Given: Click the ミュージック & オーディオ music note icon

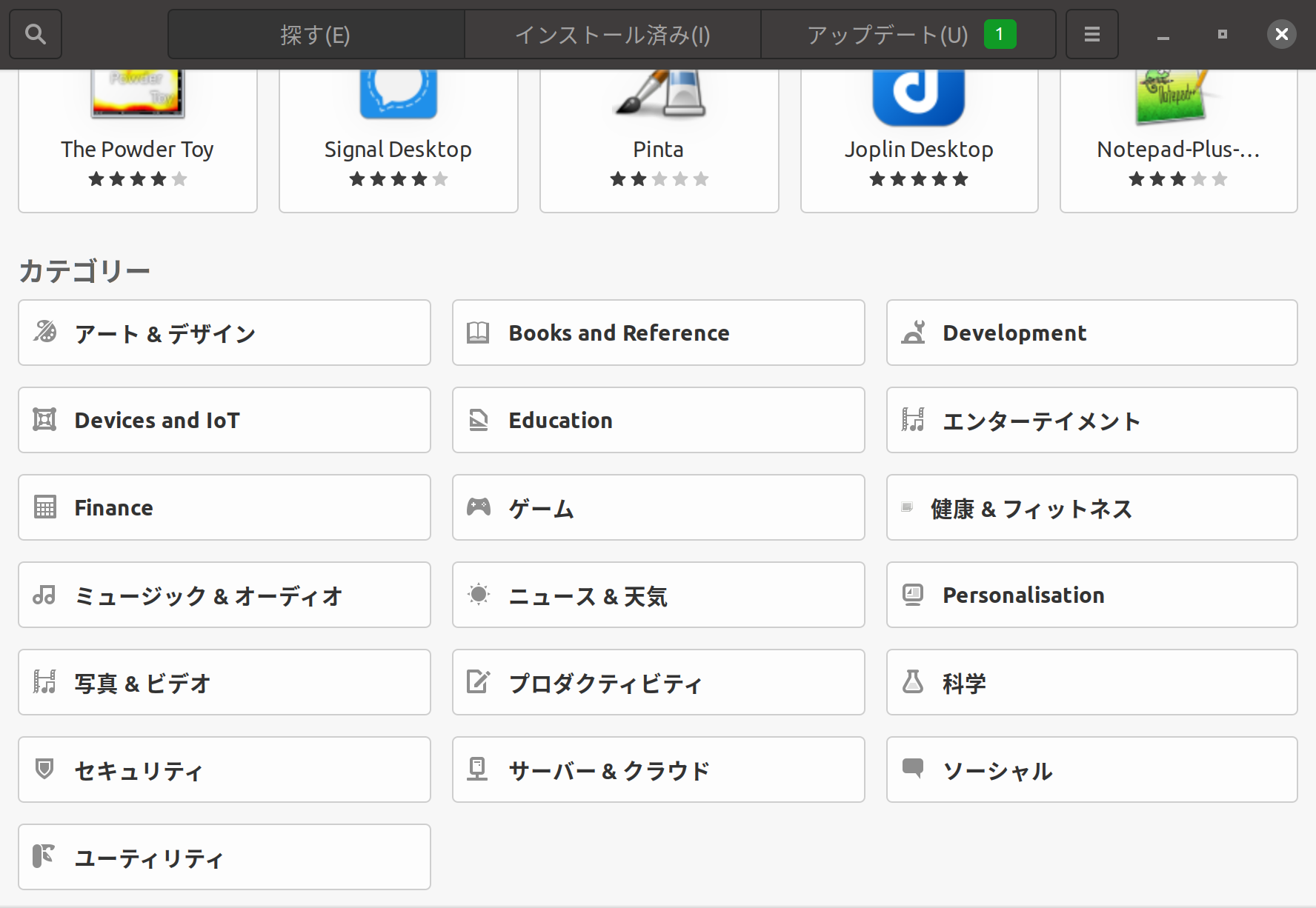Looking at the screenshot, I should (44, 595).
